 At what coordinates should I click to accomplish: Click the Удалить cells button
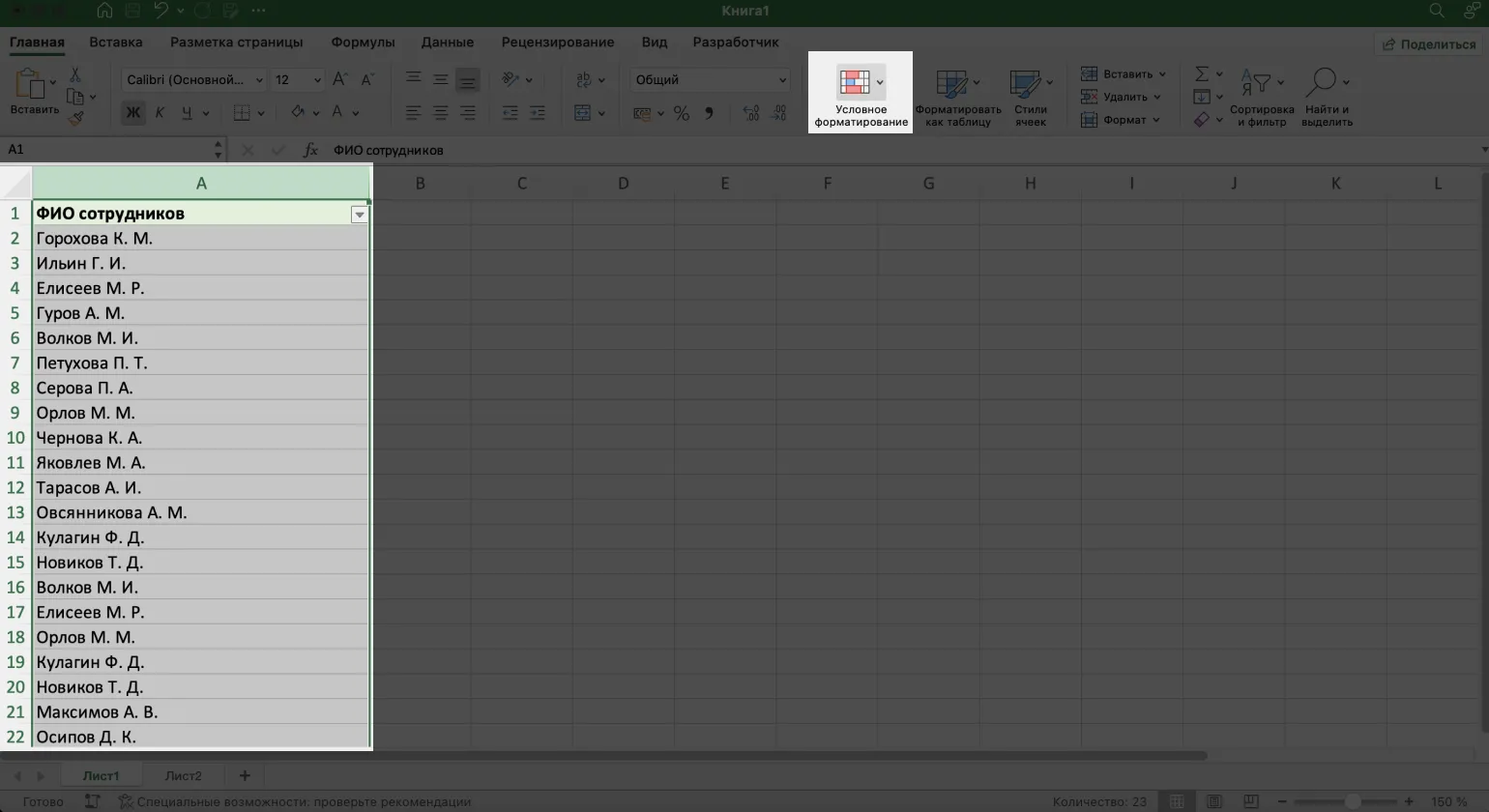[1124, 97]
